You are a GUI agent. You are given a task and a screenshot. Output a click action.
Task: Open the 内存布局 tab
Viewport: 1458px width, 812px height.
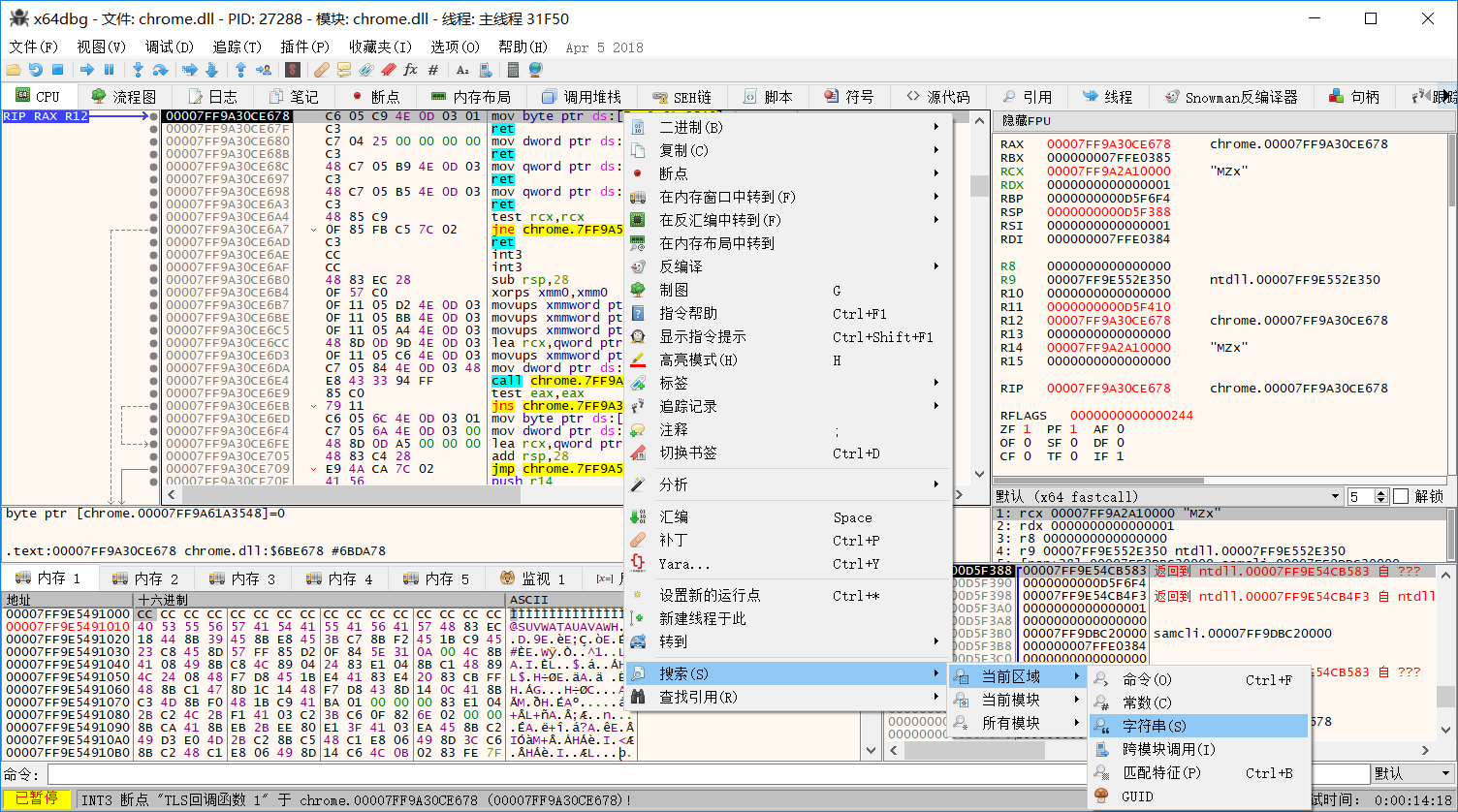470,97
